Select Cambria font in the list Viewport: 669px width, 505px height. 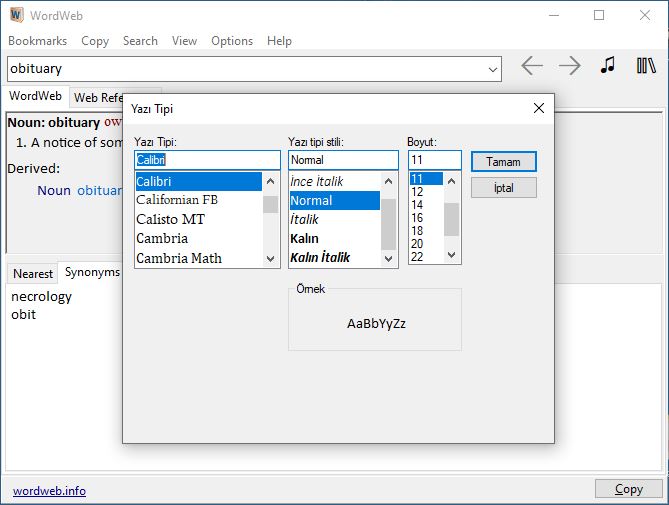click(198, 238)
